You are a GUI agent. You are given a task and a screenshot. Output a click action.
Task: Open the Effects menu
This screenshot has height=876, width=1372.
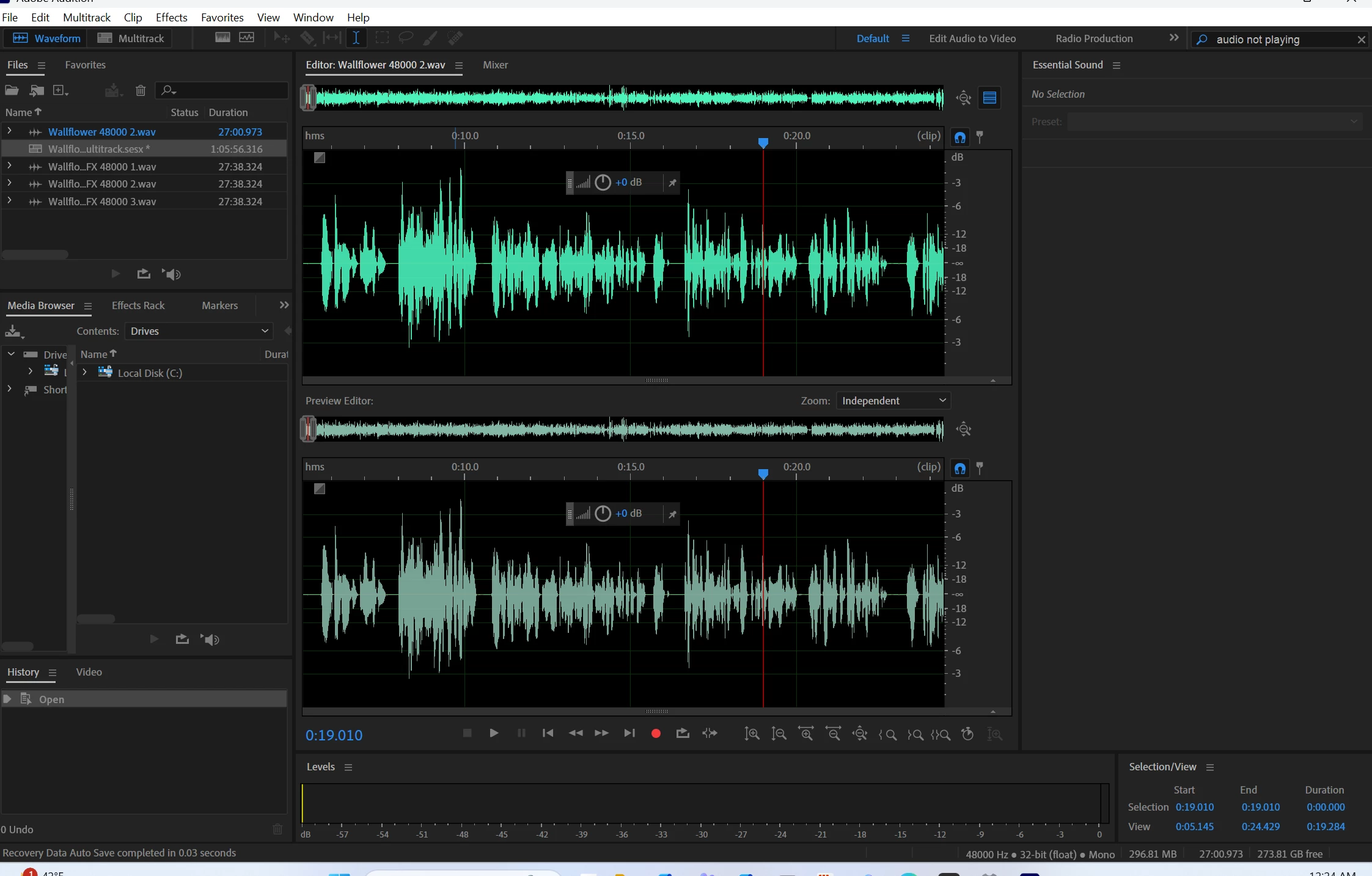[171, 17]
